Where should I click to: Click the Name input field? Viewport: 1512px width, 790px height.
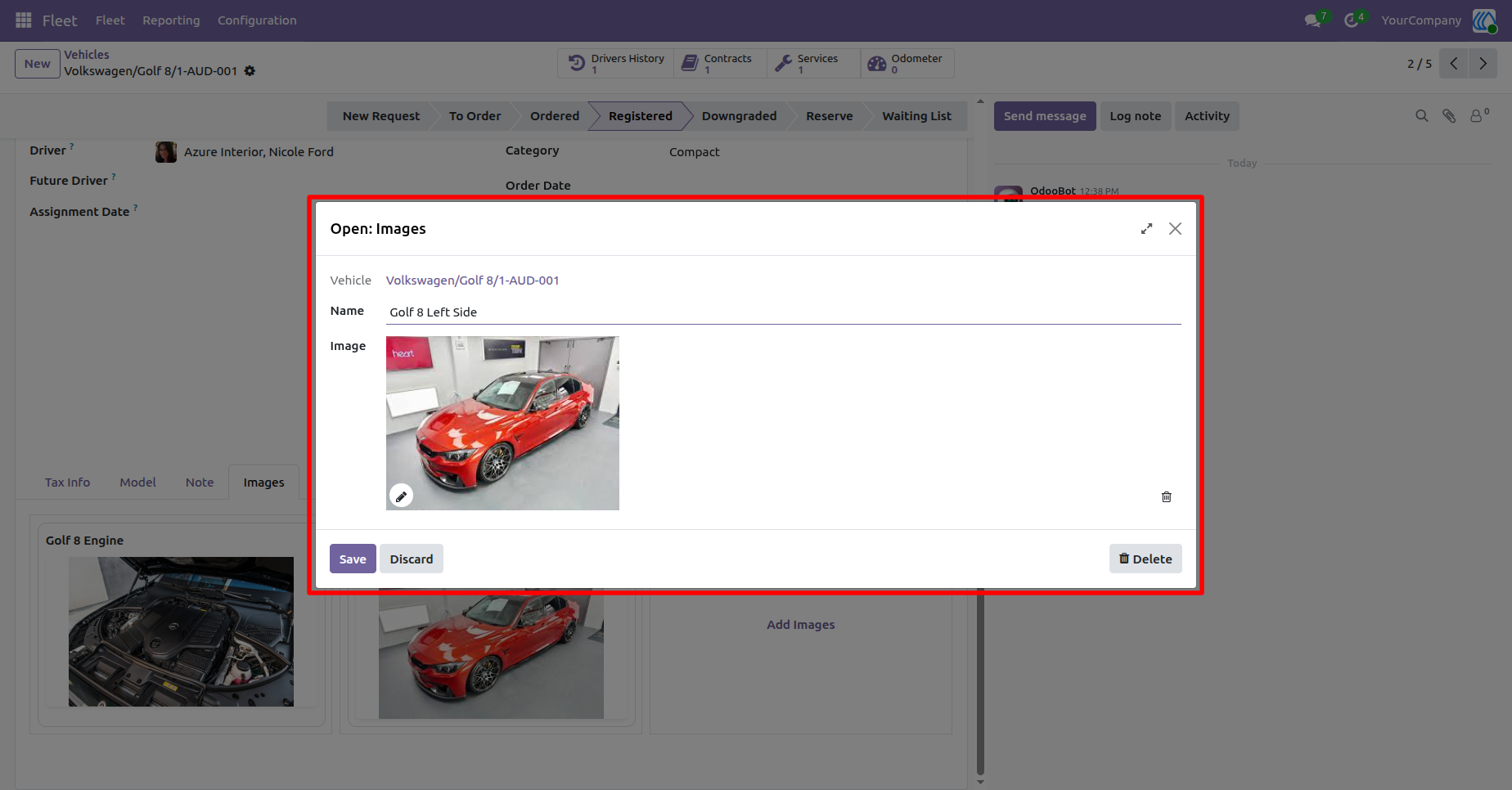click(x=784, y=312)
